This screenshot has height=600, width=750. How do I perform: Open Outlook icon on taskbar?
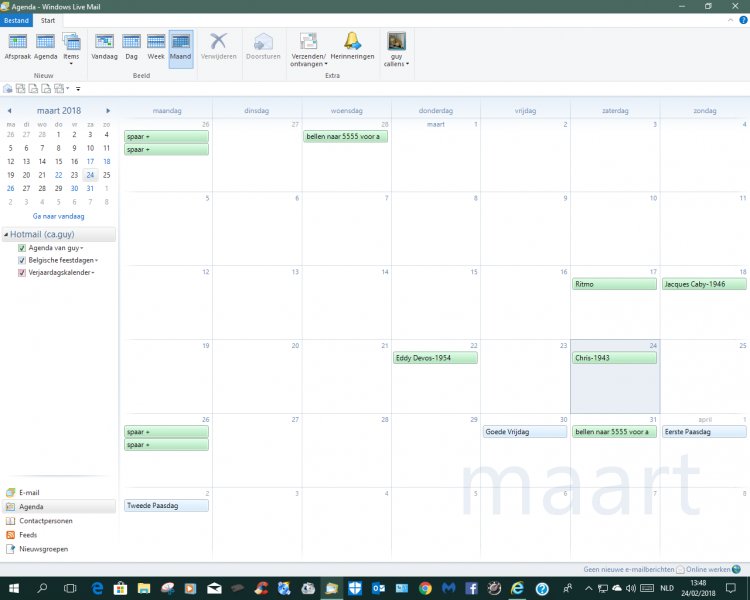coord(378,588)
